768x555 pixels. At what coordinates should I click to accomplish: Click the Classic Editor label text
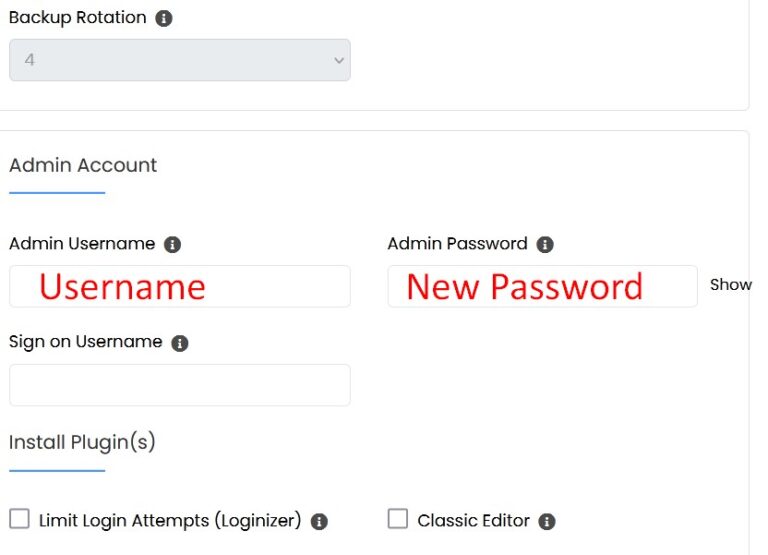pos(473,521)
